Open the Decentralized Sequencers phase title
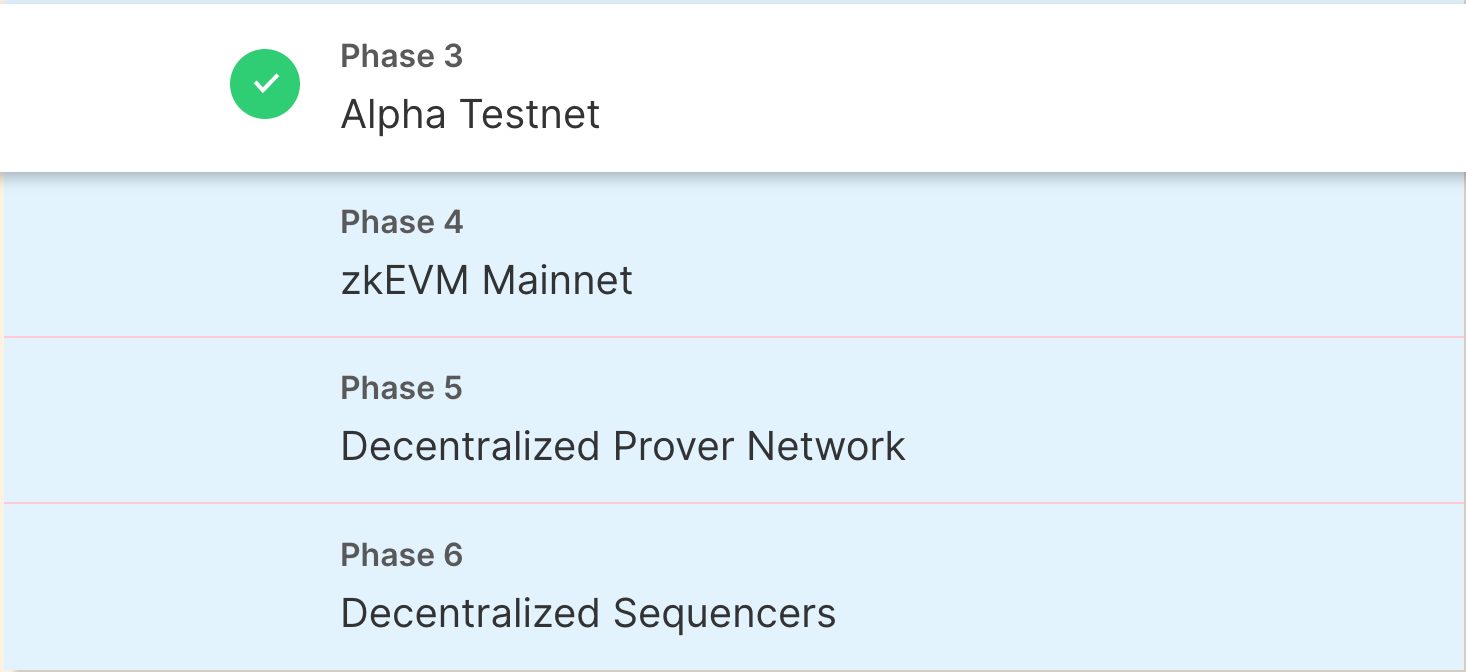 [x=588, y=613]
